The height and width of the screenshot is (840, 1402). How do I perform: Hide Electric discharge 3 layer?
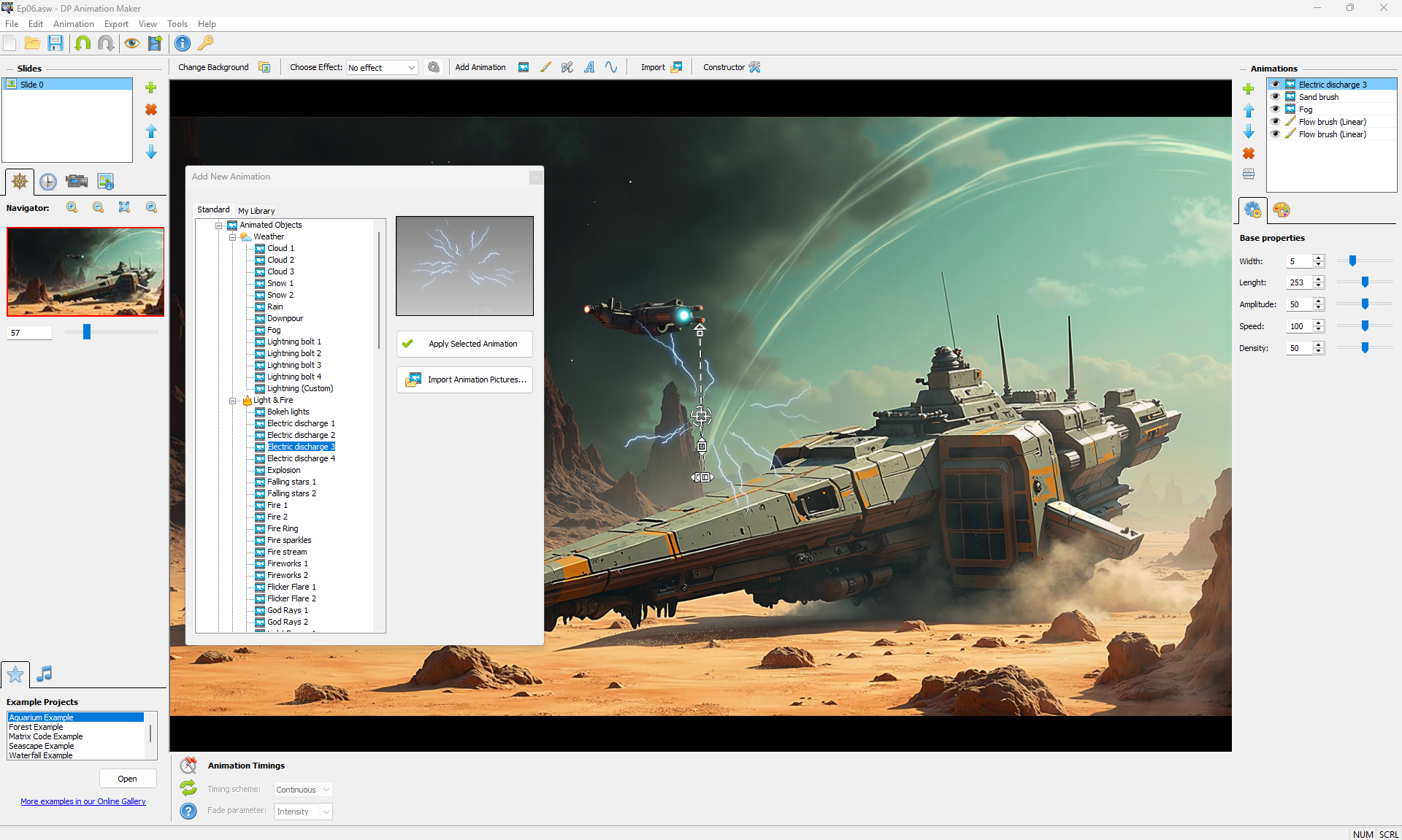point(1276,85)
